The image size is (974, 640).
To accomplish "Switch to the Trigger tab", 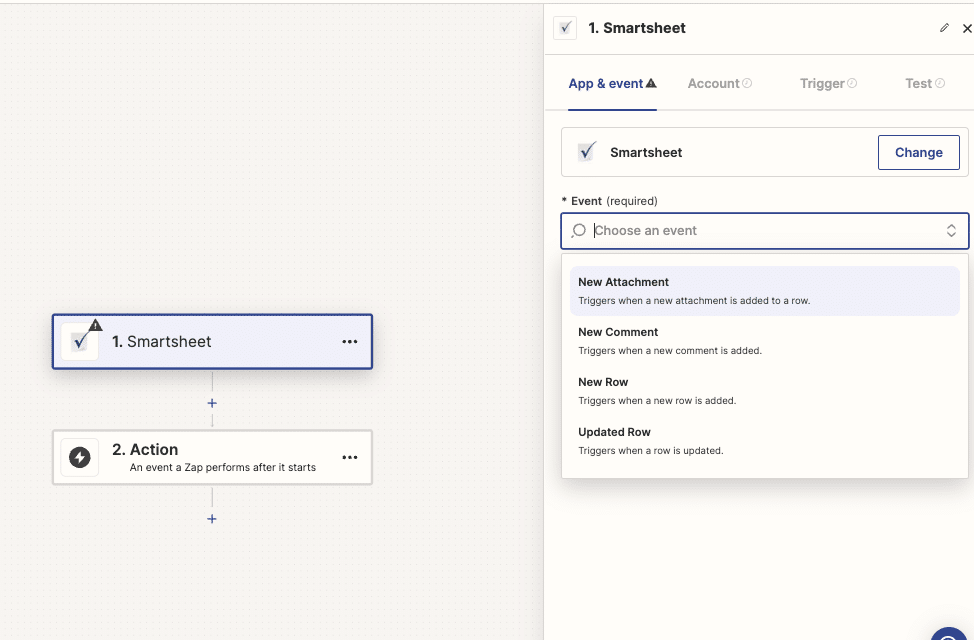I will click(828, 83).
